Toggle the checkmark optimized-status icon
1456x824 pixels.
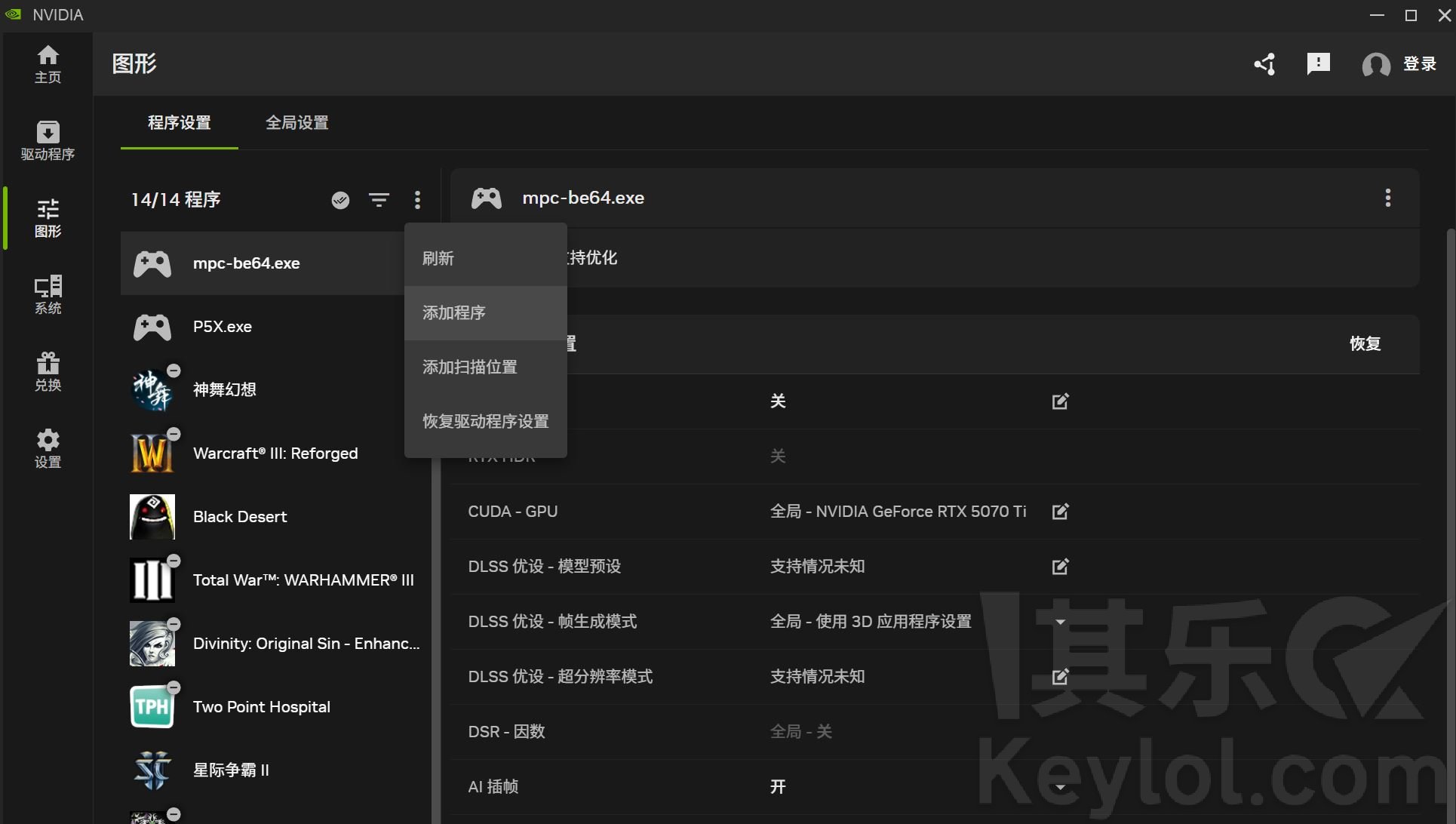point(340,199)
